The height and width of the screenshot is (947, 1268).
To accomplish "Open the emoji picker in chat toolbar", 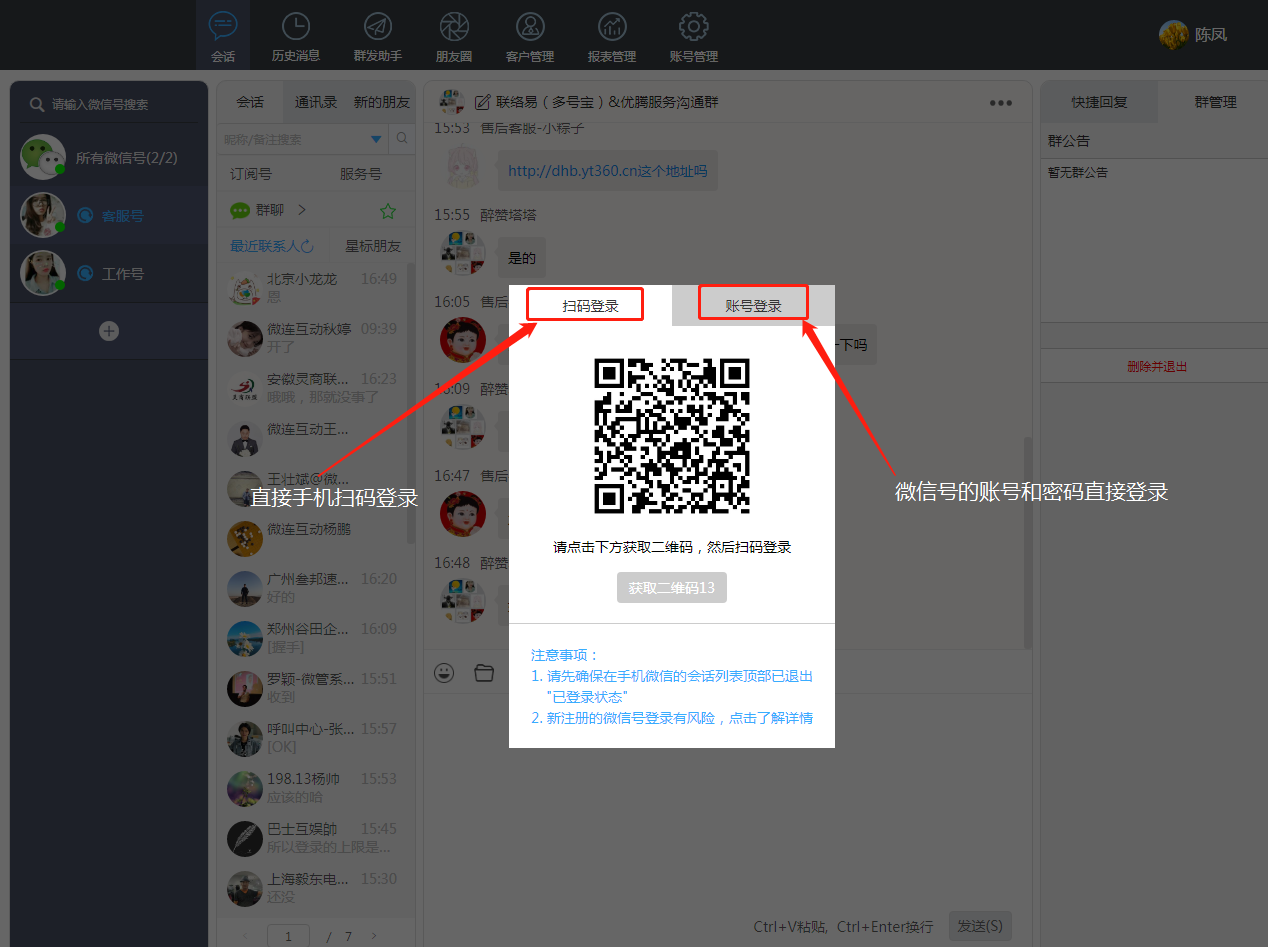I will coord(444,673).
